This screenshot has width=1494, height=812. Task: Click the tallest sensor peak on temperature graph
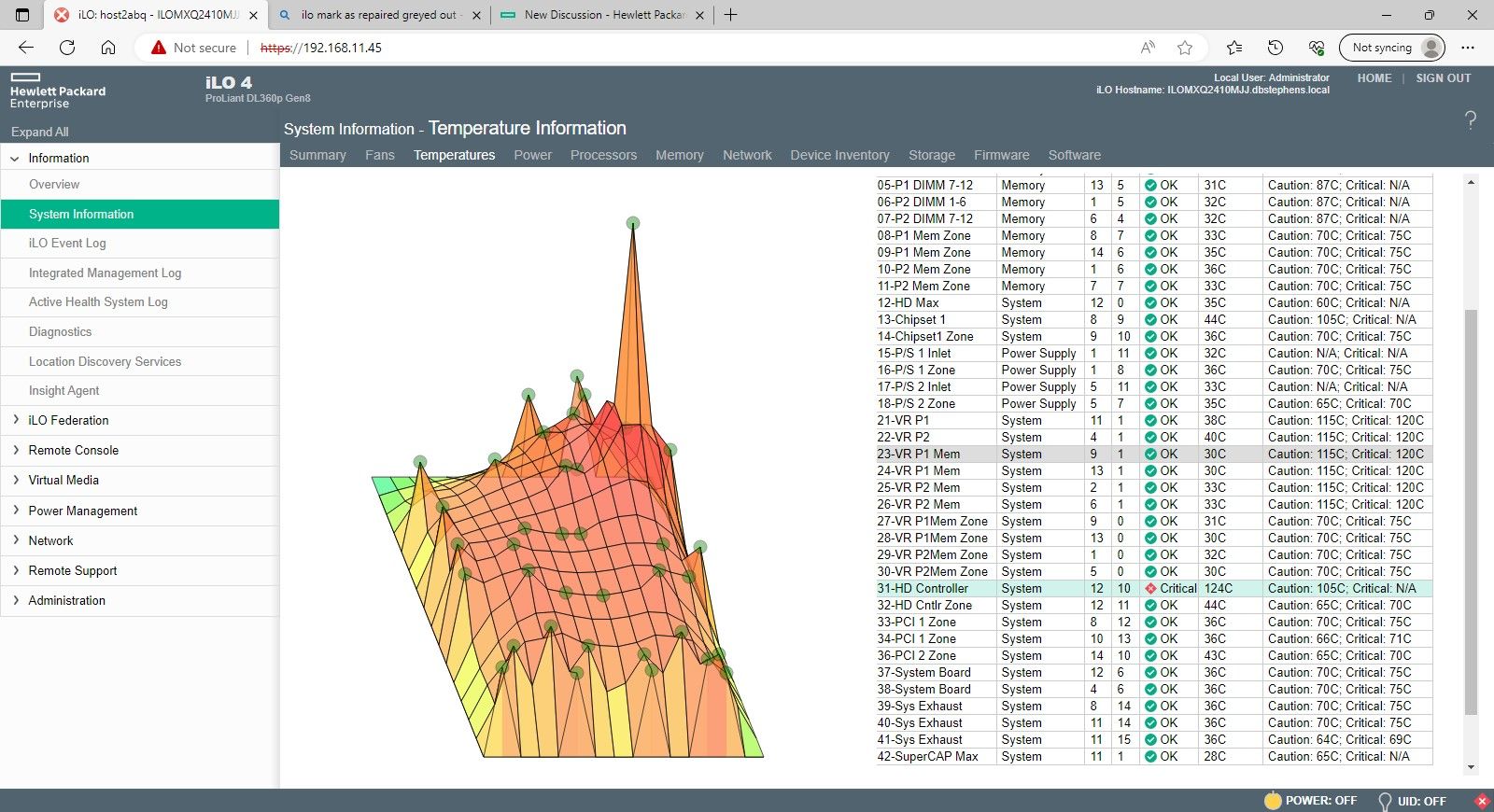click(x=633, y=223)
